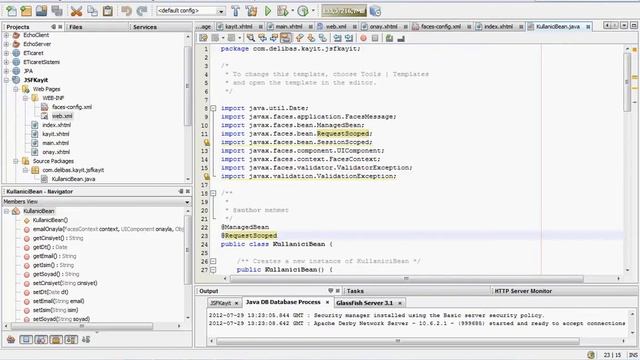This screenshot has height=360, width=640.
Task: Toggle bookmark in editor toolbar
Action: [x=323, y=38]
